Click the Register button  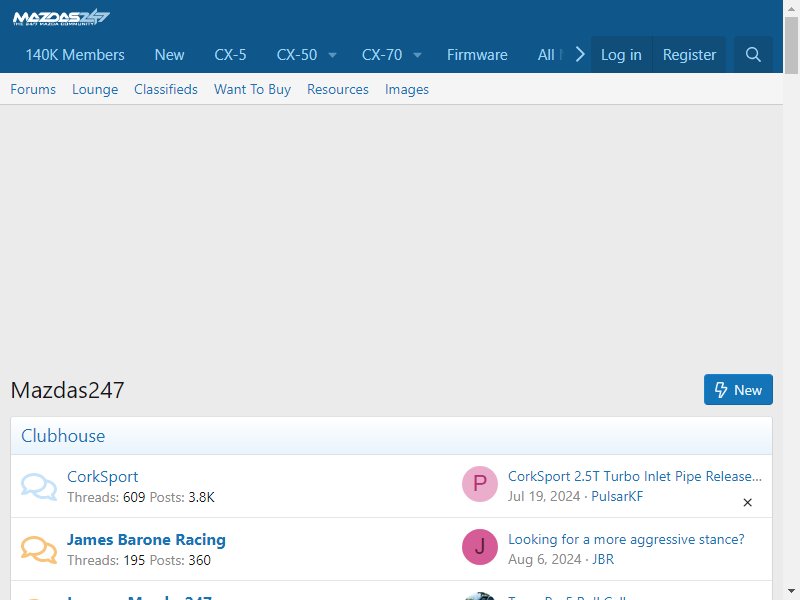click(x=689, y=55)
